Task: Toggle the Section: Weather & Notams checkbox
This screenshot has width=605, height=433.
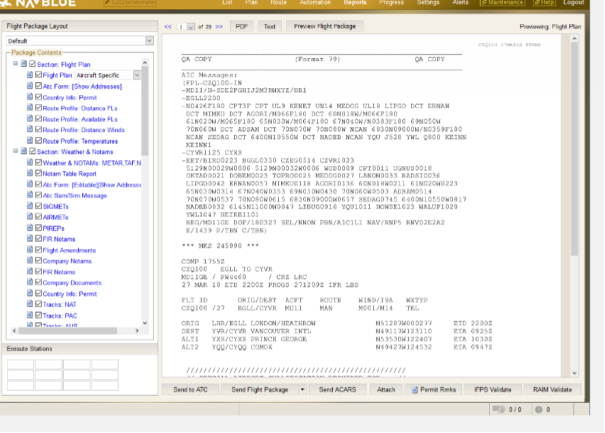Action: (32, 151)
